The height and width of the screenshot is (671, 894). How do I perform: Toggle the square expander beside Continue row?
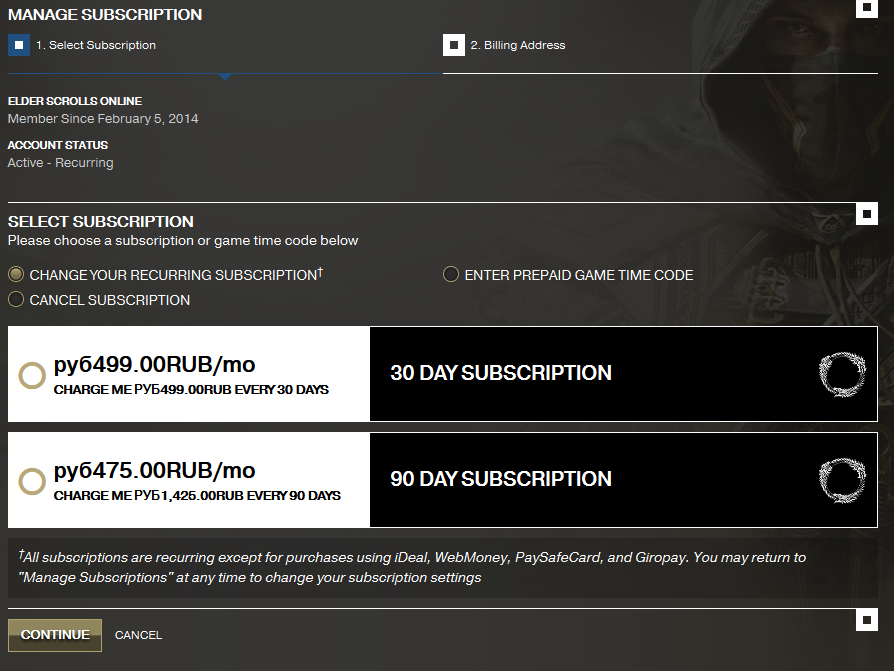[x=867, y=620]
